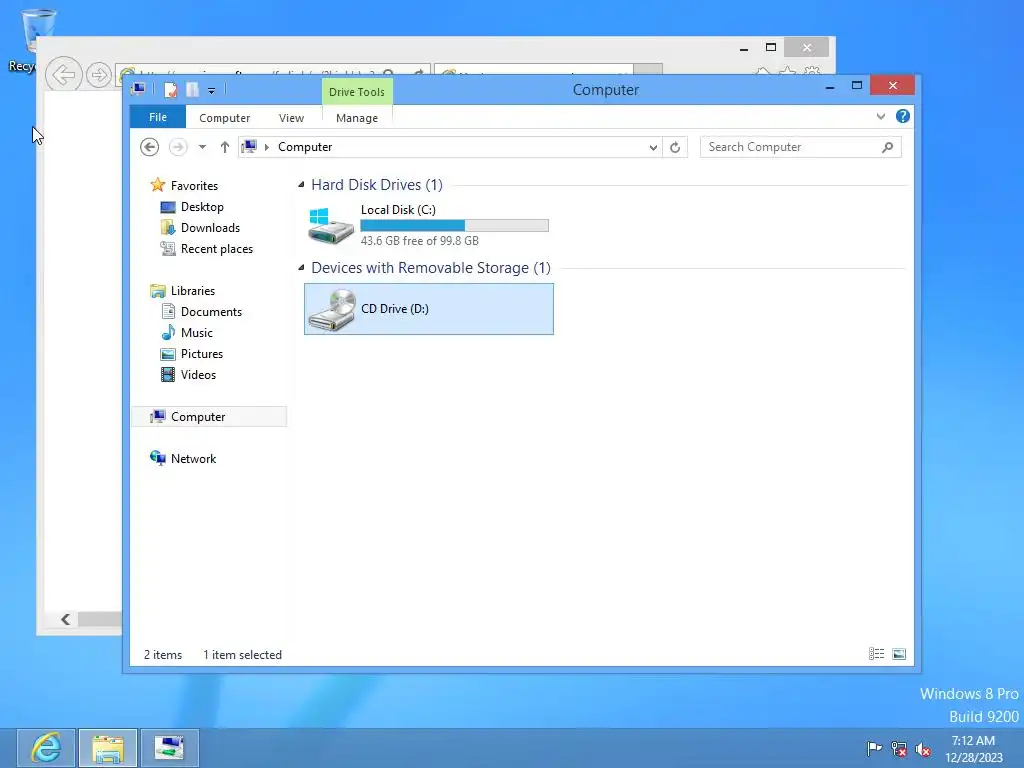Open Desktop in the navigation pane
The width and height of the screenshot is (1024, 768).
tap(202, 206)
